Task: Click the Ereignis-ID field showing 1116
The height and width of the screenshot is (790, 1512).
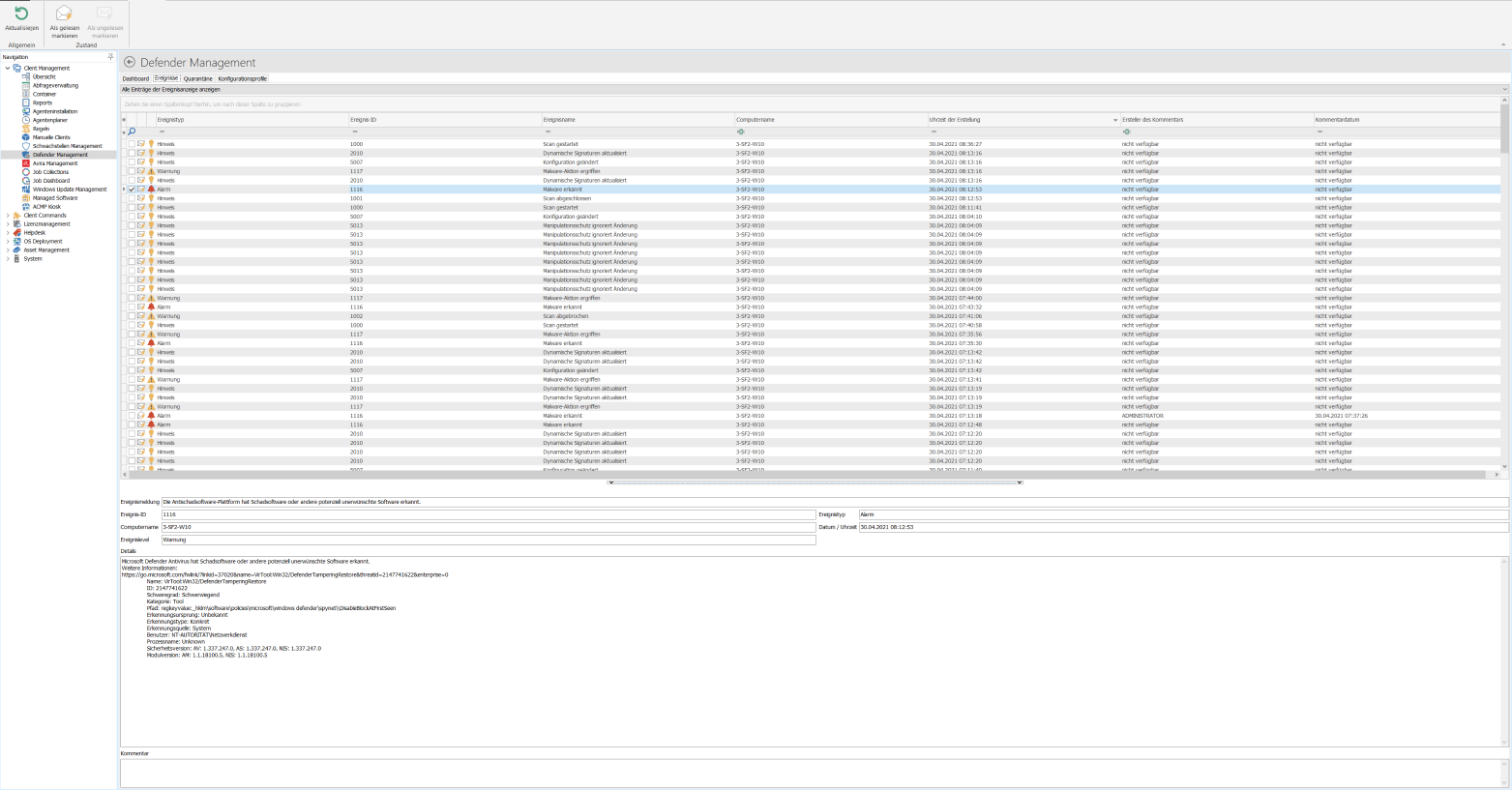Action: pos(489,514)
